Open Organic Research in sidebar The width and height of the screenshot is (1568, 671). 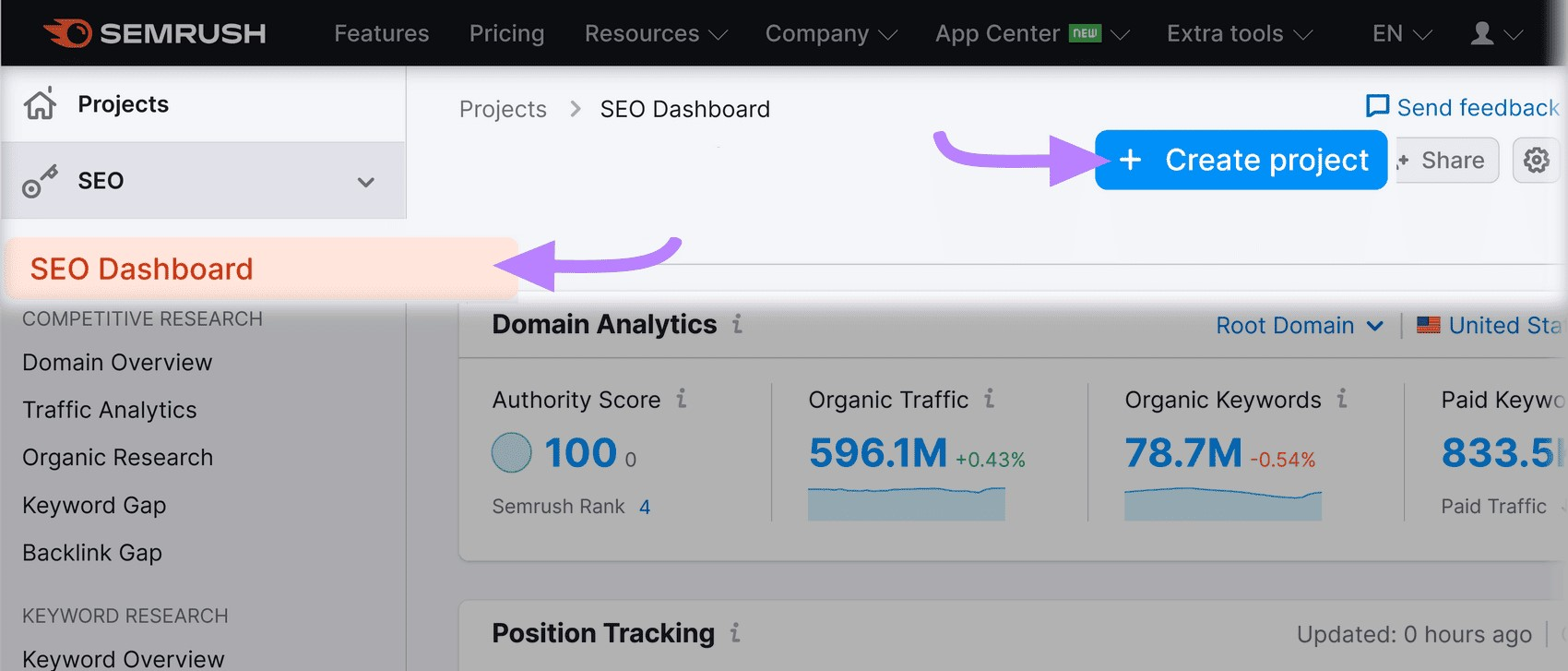(117, 457)
